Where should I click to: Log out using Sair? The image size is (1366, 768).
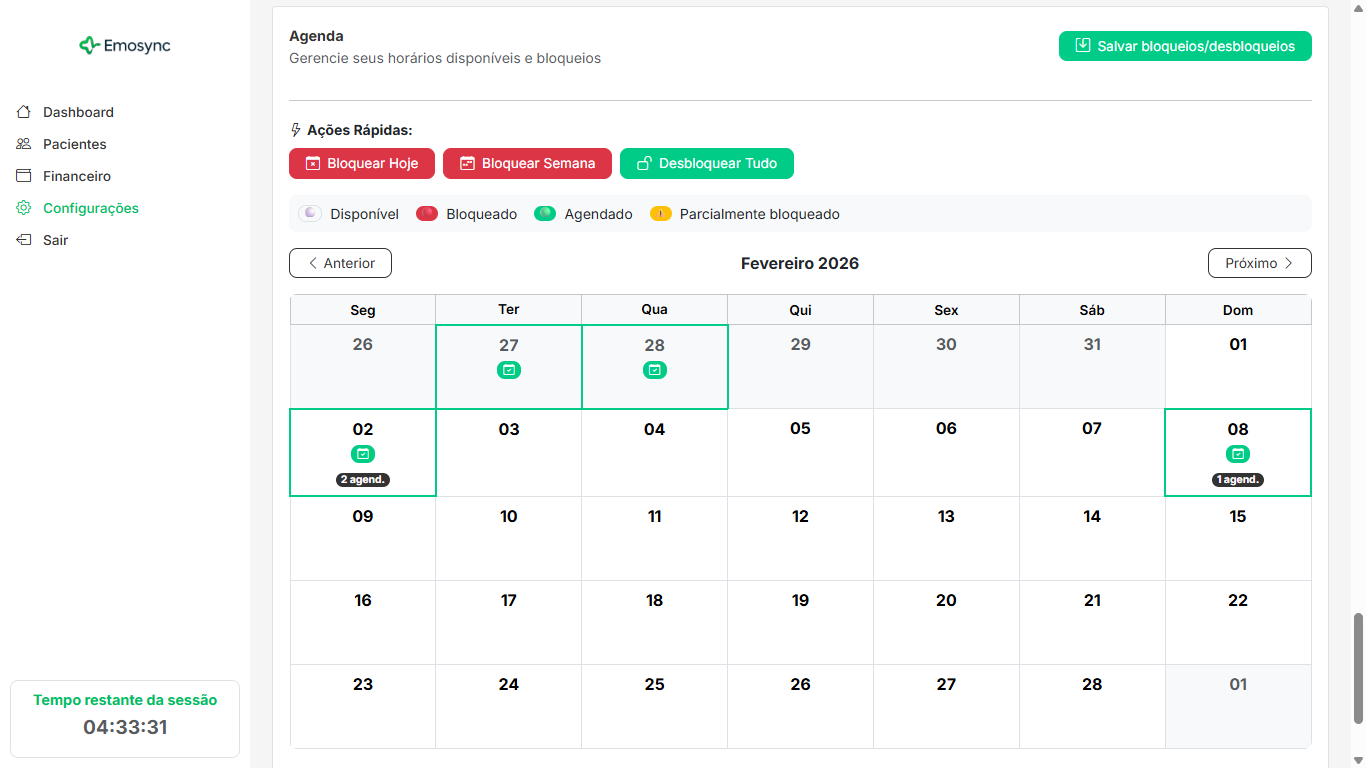(55, 240)
